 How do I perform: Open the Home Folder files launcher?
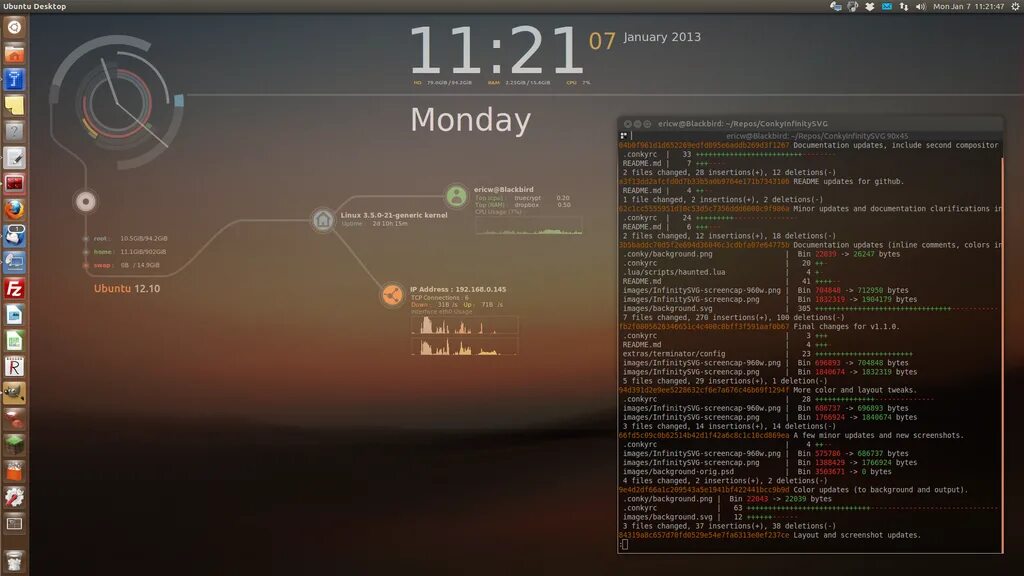point(14,54)
